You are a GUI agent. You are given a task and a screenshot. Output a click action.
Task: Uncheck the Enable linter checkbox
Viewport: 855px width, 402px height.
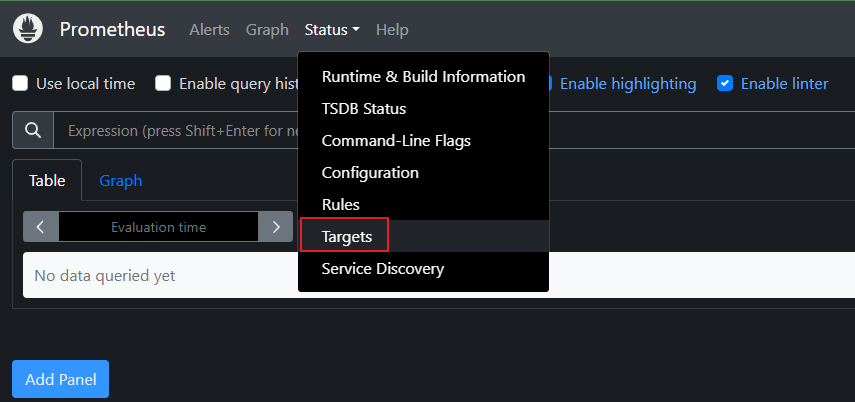725,83
